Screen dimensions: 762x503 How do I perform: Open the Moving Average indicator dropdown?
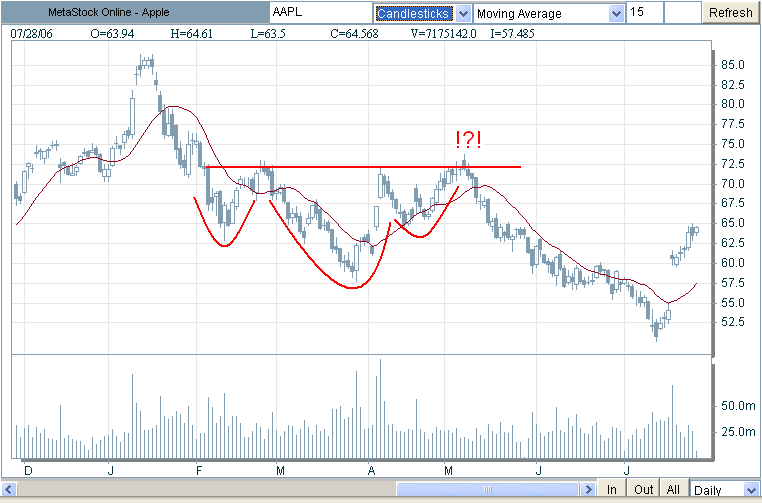coord(549,13)
